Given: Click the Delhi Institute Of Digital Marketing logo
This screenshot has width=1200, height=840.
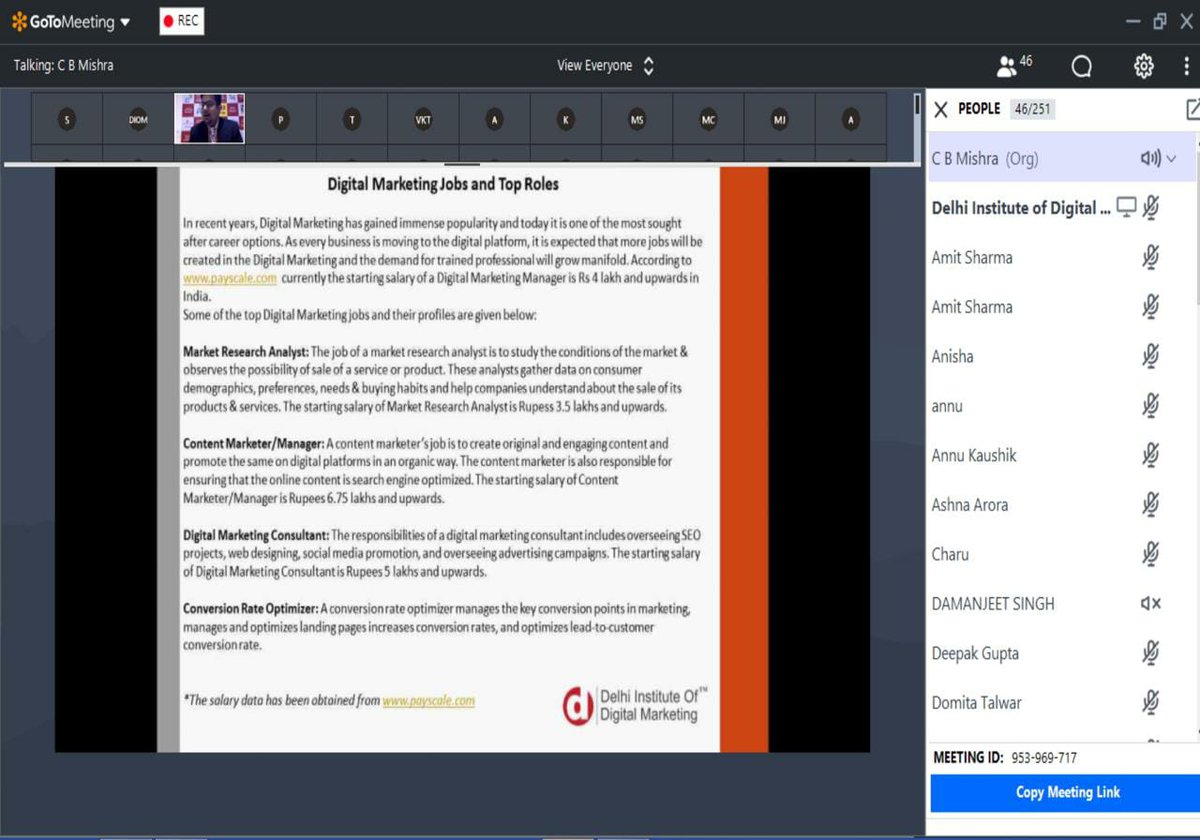Looking at the screenshot, I should coord(636,705).
